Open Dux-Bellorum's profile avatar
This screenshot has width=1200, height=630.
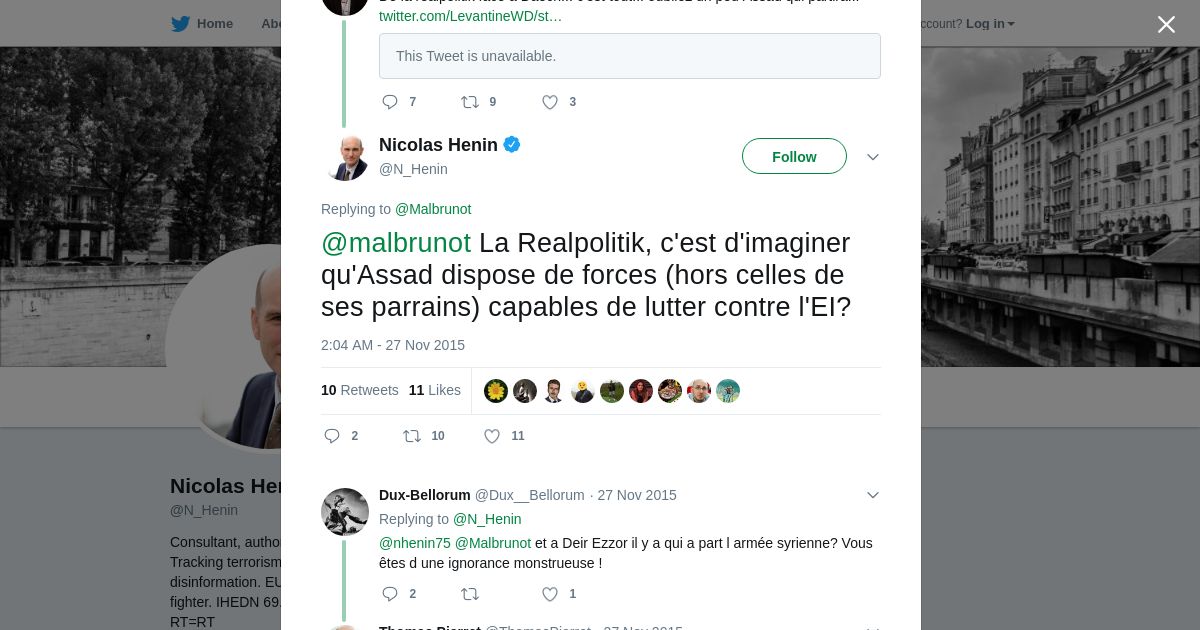click(345, 512)
